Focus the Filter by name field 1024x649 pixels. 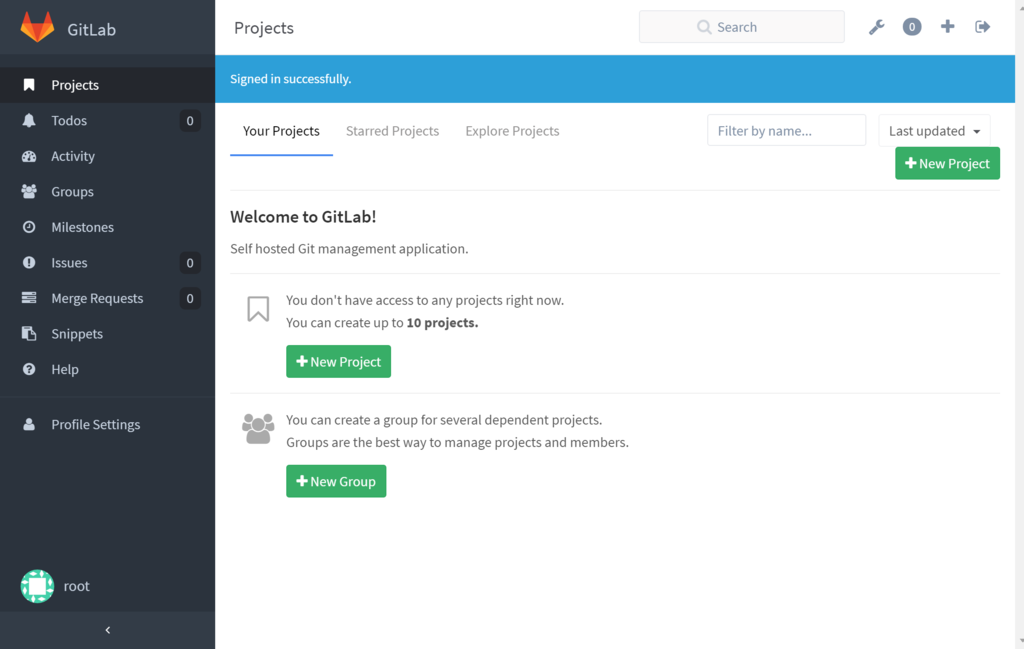786,131
